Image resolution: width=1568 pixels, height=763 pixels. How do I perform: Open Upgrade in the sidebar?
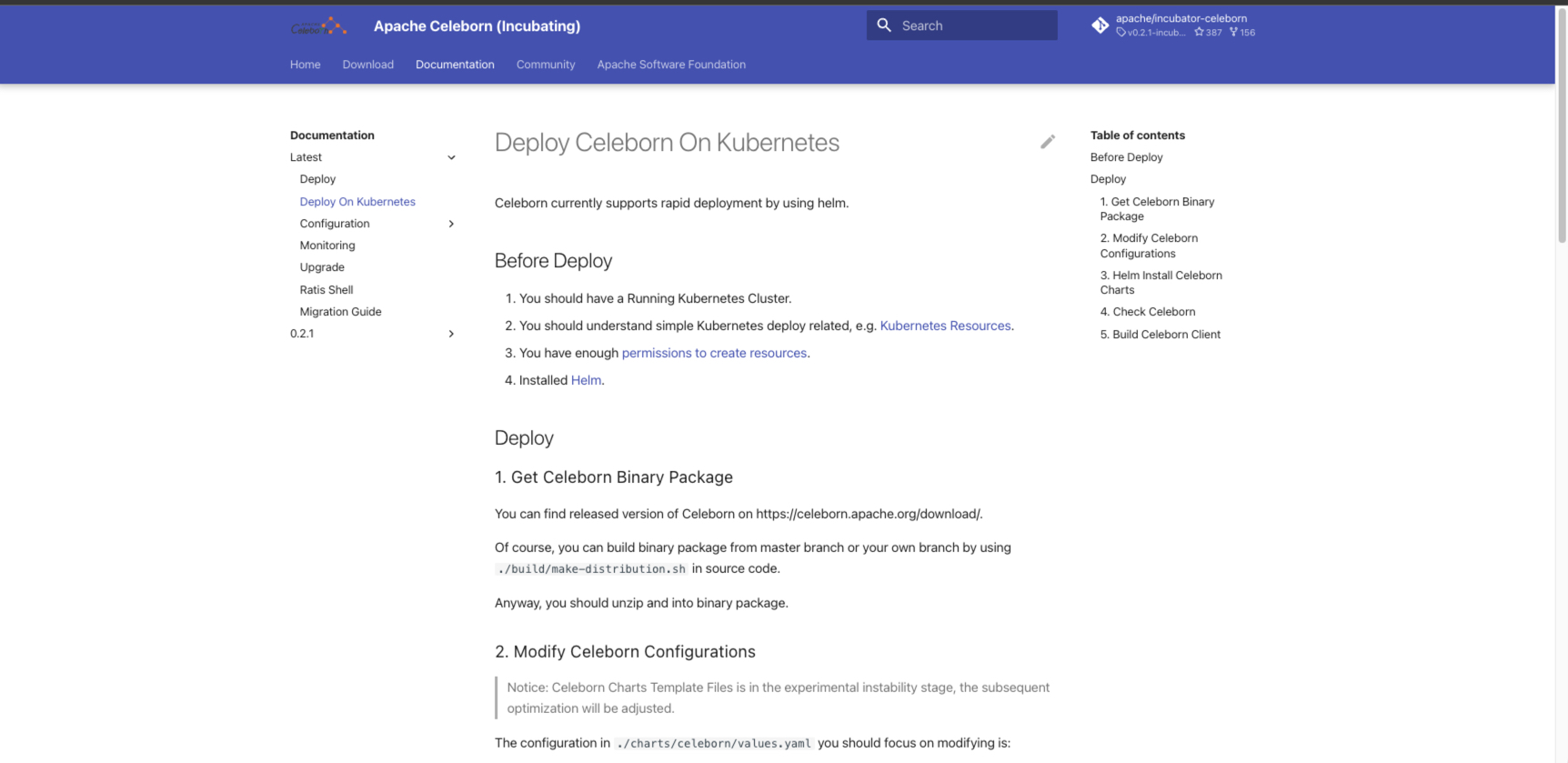click(322, 267)
